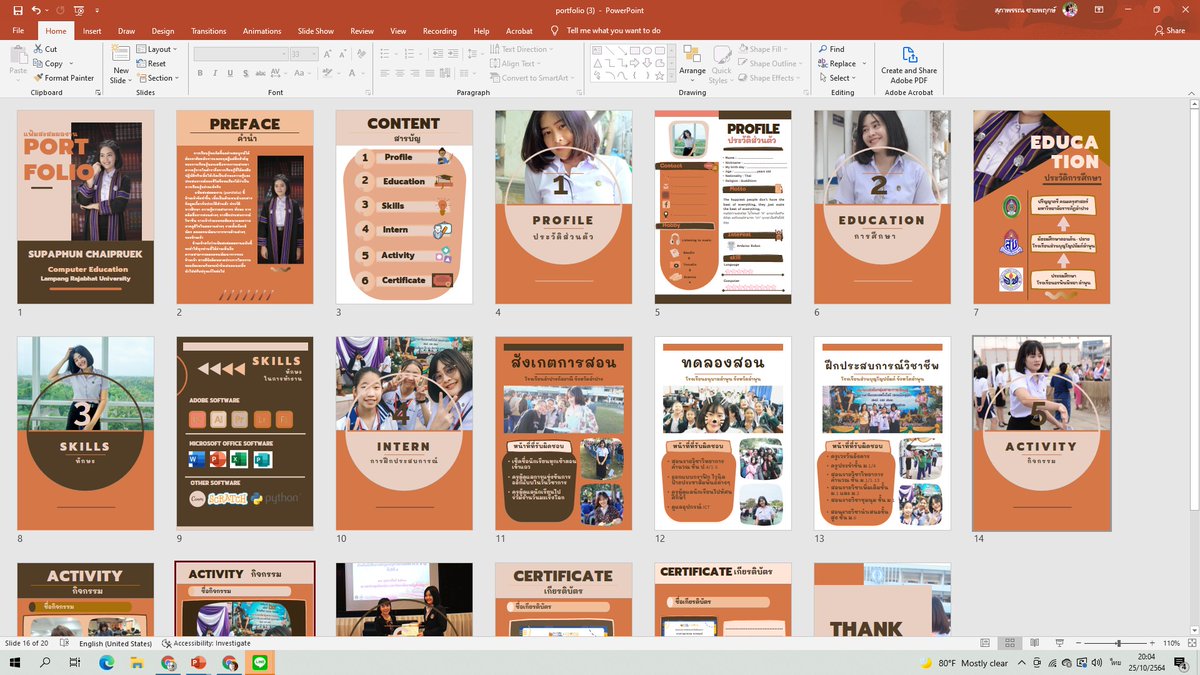Screen dimensions: 1200x675
Task: Click the zoom in plus button
Action: coord(1153,643)
